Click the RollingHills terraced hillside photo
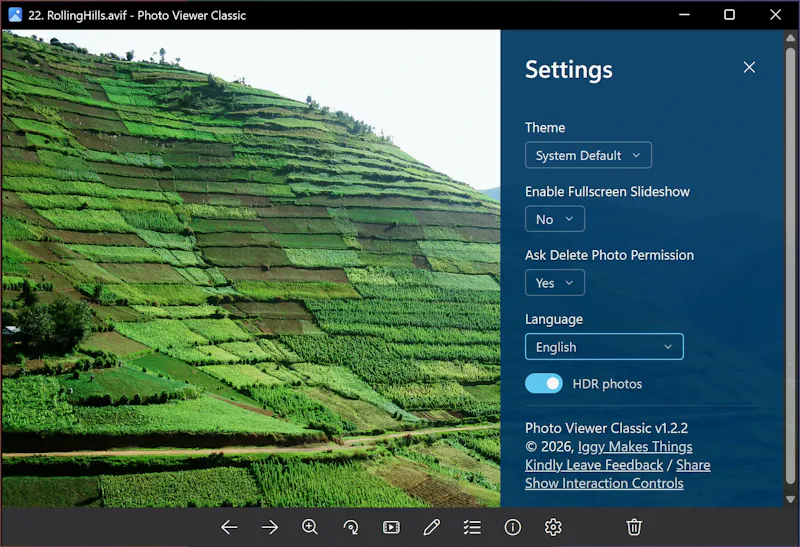The image size is (800, 547). [251, 268]
